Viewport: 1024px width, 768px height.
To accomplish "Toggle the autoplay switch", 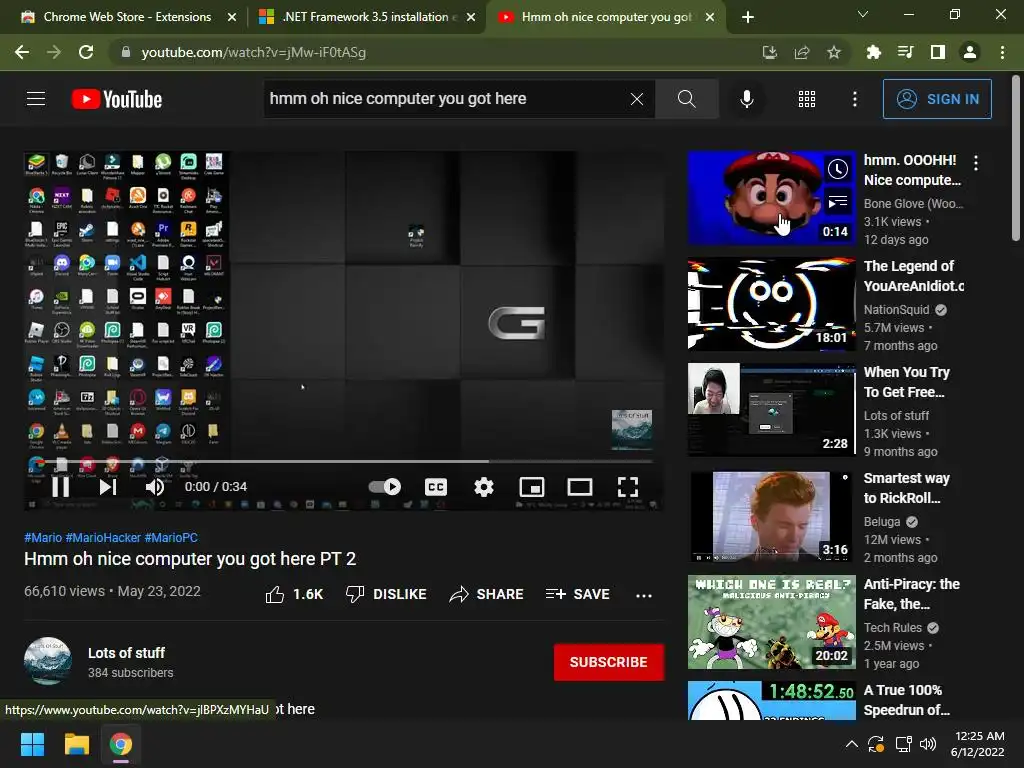I will click(x=385, y=487).
